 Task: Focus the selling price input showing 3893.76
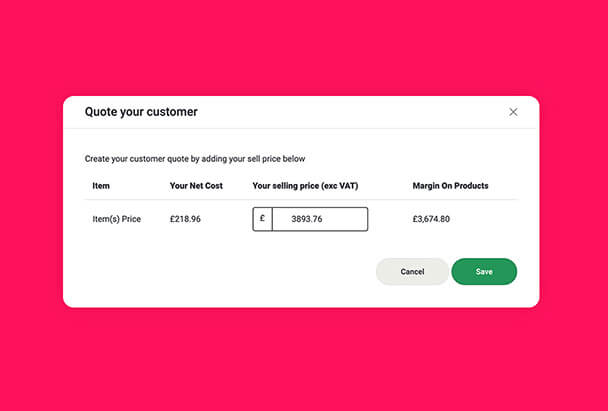[x=319, y=219]
